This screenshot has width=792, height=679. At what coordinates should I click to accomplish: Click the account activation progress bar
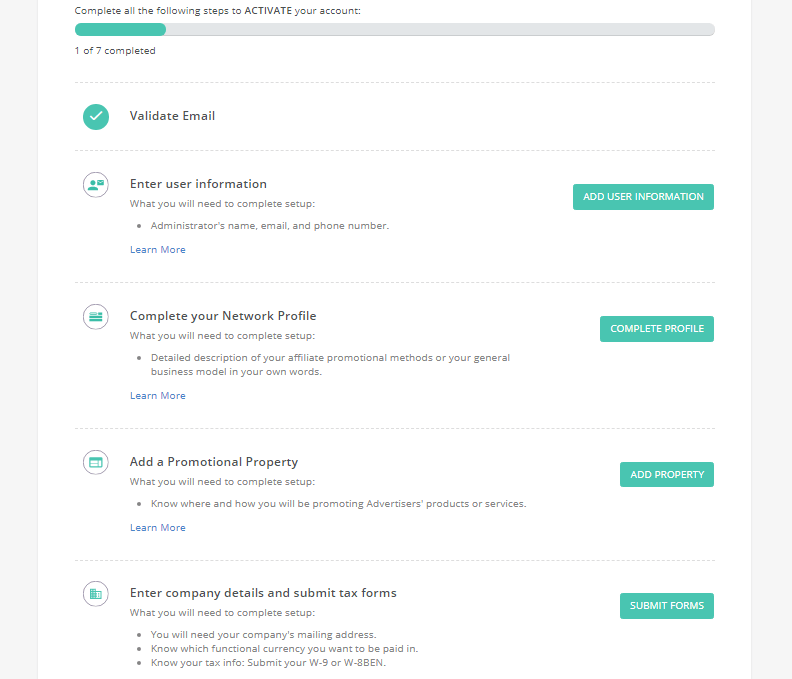point(394,29)
